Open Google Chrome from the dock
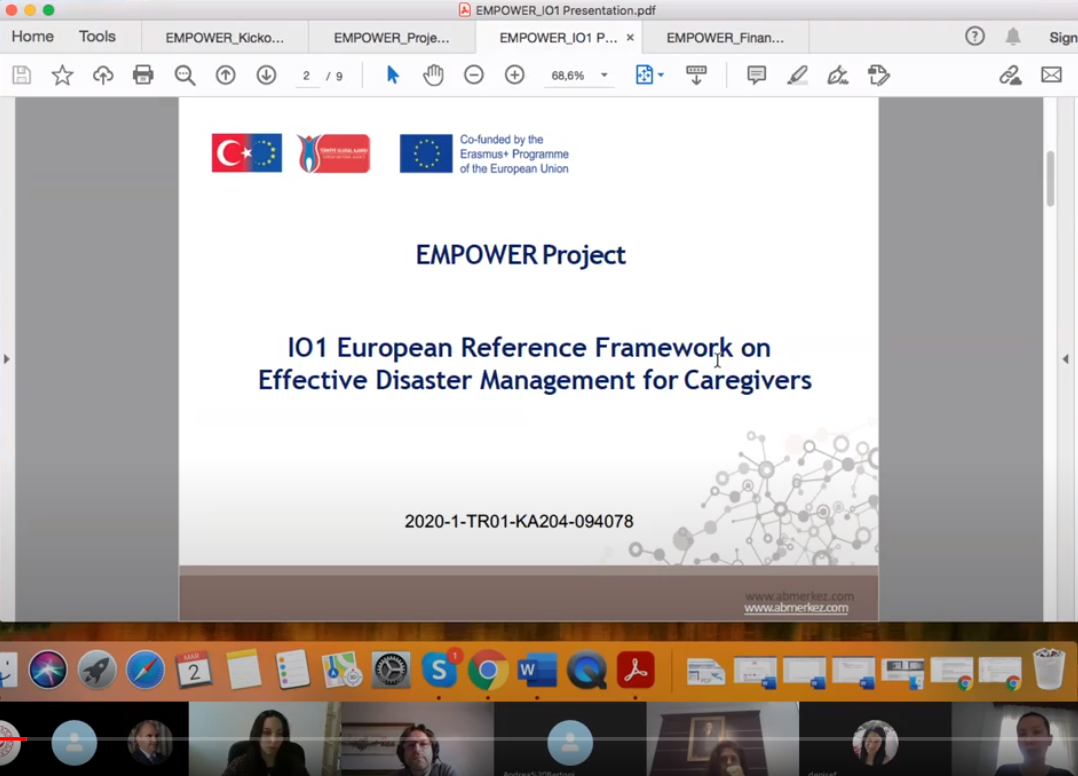 tap(488, 669)
